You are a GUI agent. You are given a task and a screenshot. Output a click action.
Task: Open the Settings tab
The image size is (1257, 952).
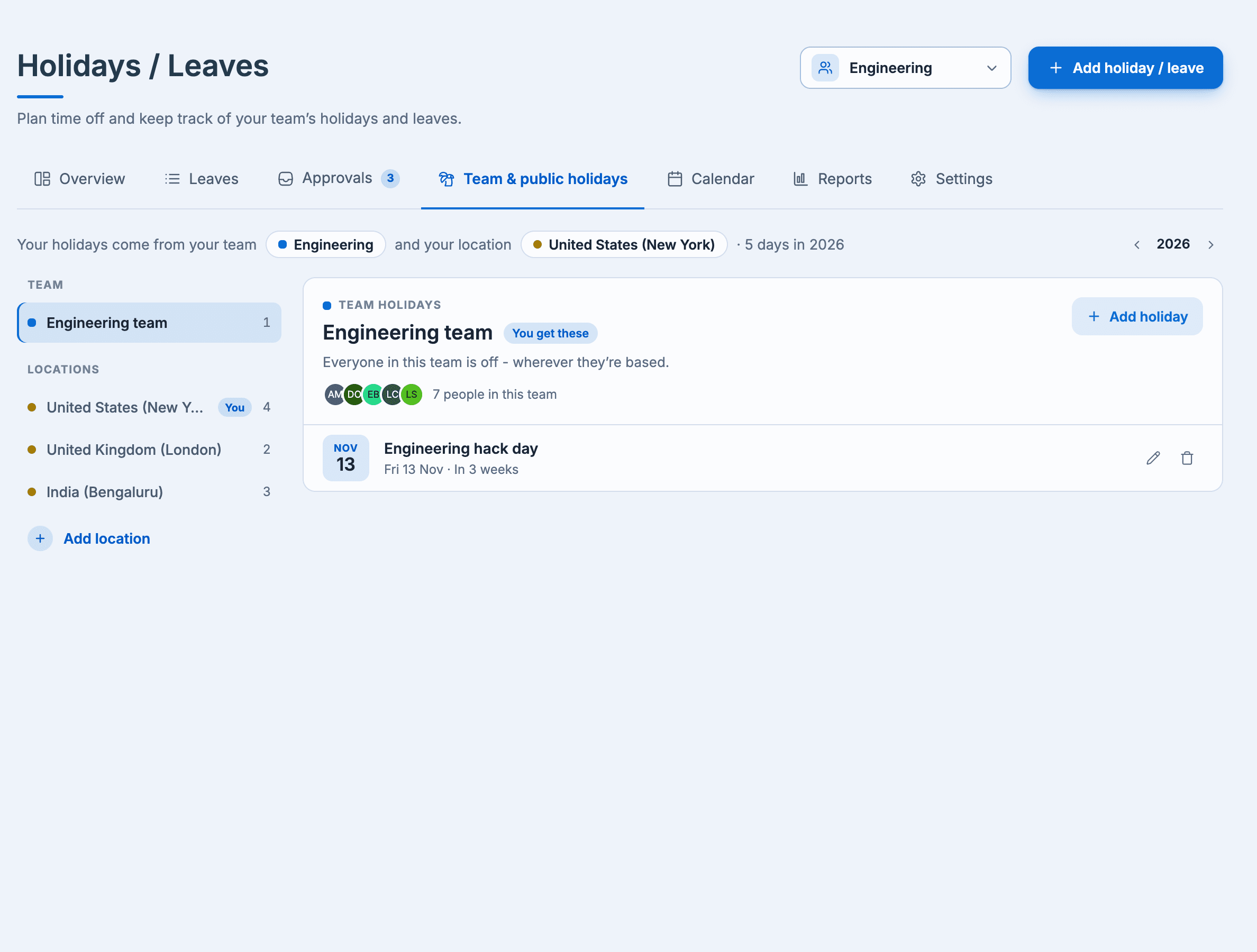951,179
